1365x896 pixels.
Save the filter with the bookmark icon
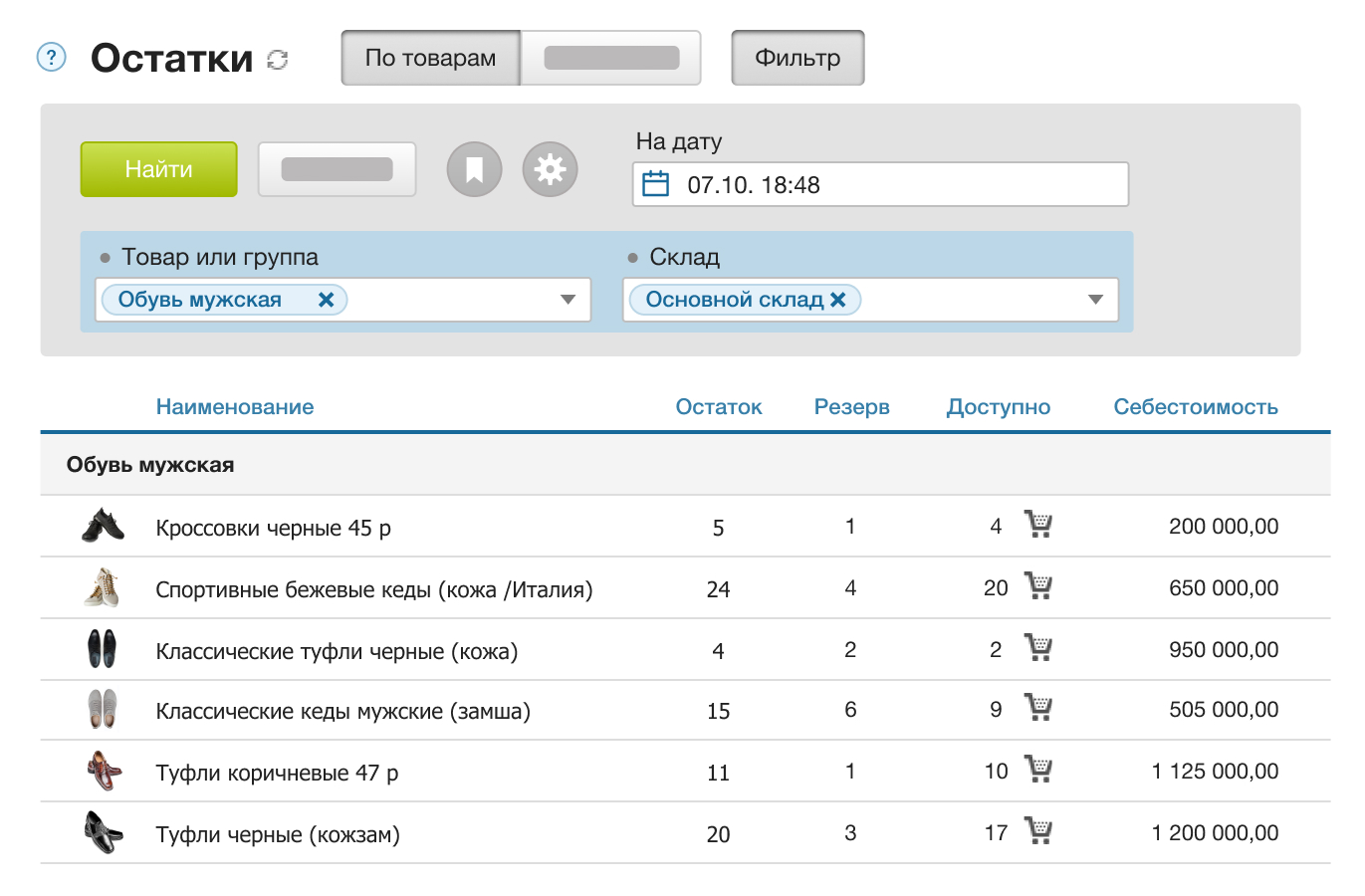tap(474, 169)
